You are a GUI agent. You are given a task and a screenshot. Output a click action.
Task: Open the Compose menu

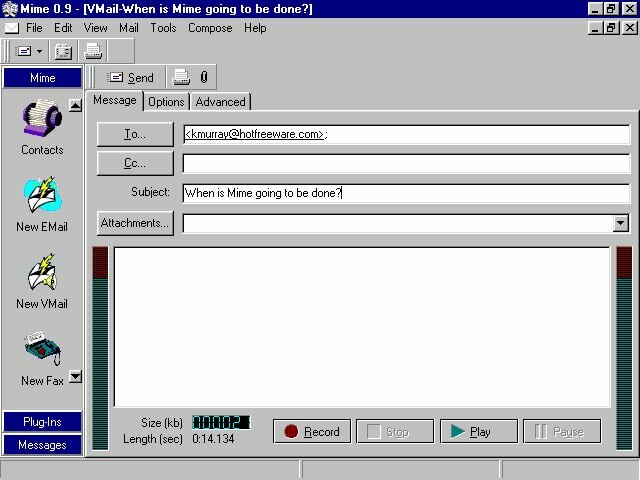pos(210,28)
